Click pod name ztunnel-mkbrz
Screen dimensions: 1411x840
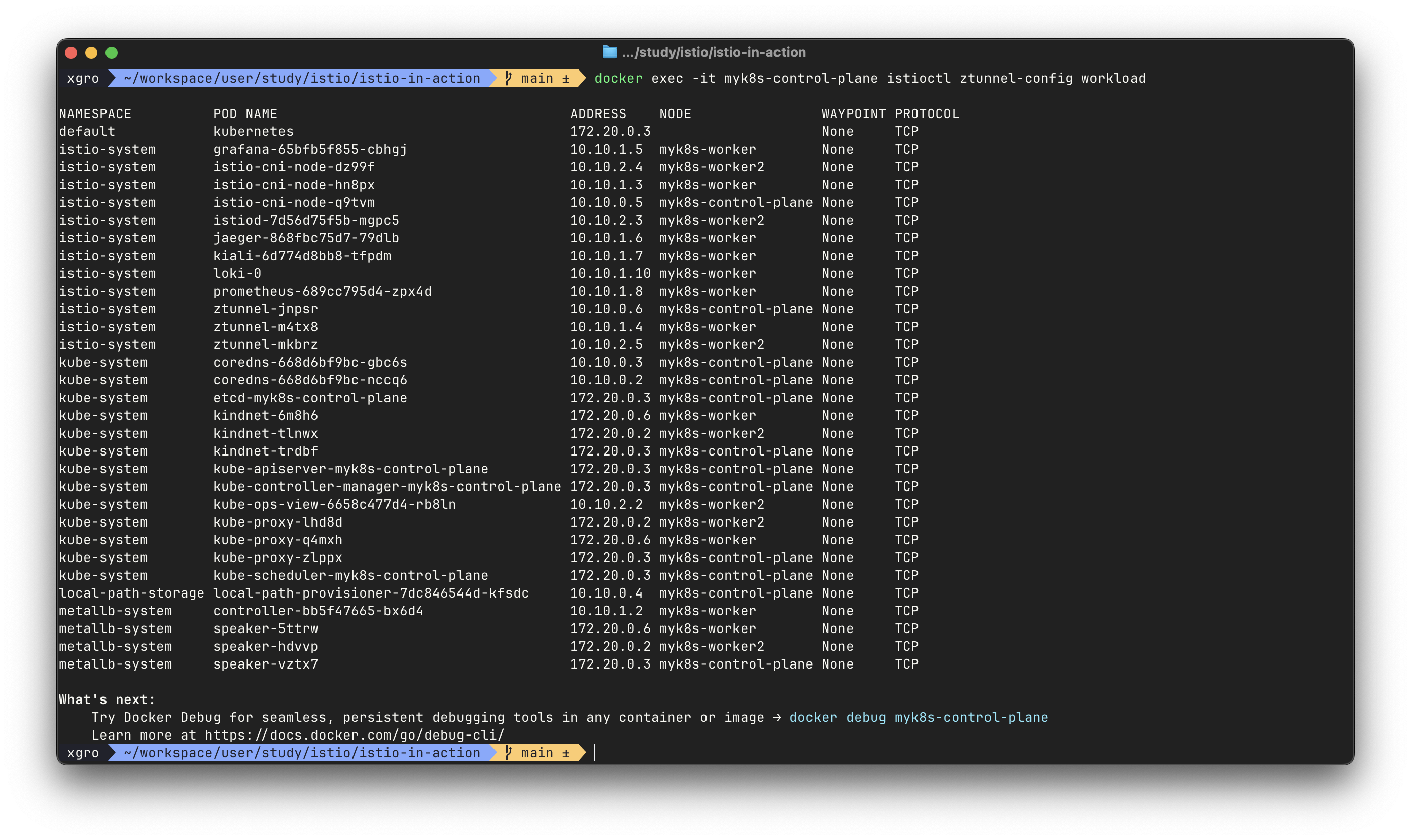(x=265, y=345)
